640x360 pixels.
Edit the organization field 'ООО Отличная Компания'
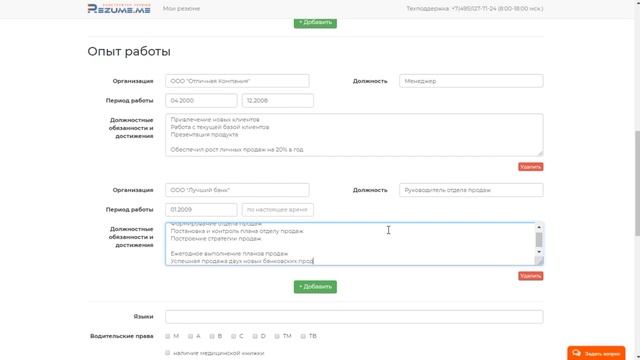tap(237, 81)
